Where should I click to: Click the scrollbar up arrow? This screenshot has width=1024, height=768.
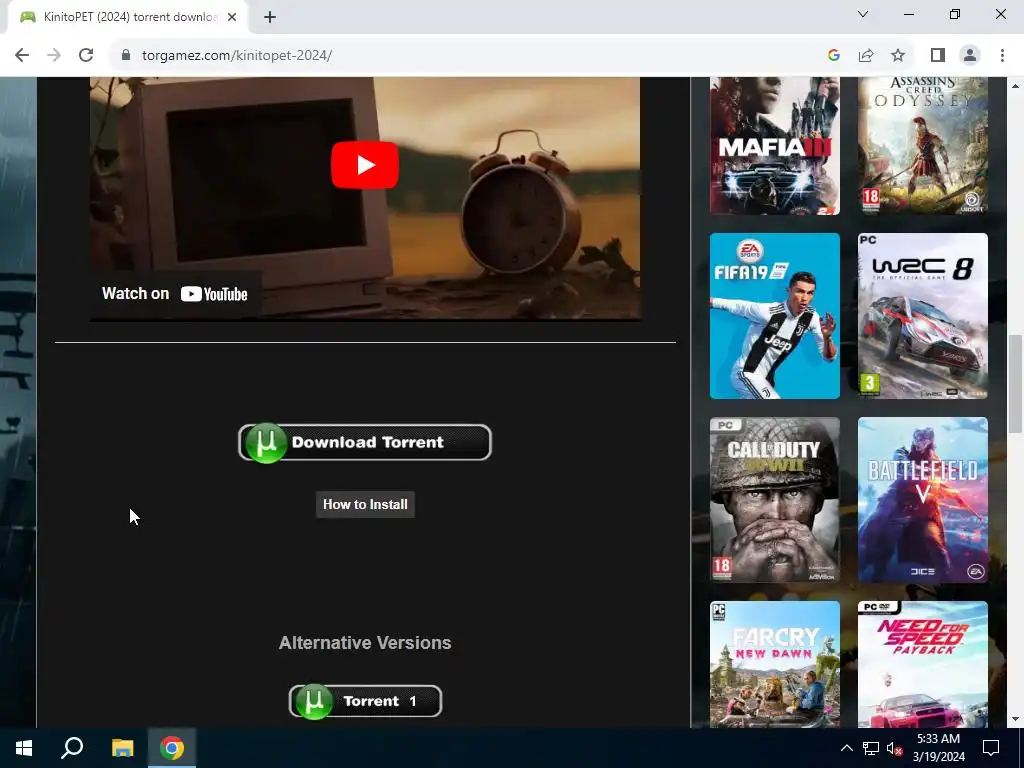pyautogui.click(x=1015, y=85)
